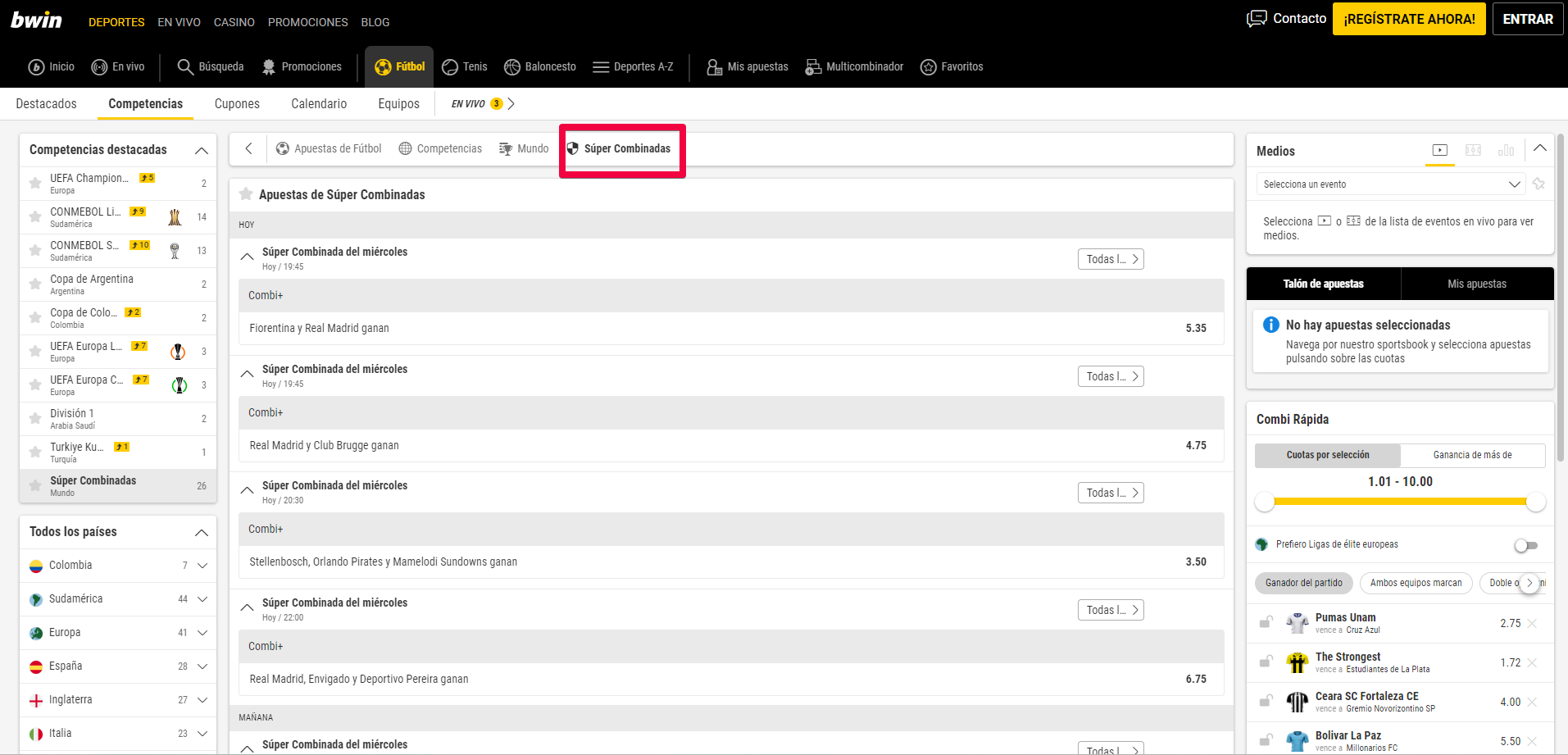This screenshot has height=755, width=1568.
Task: Open EN VIVO 3 events tab
Action: pos(483,104)
